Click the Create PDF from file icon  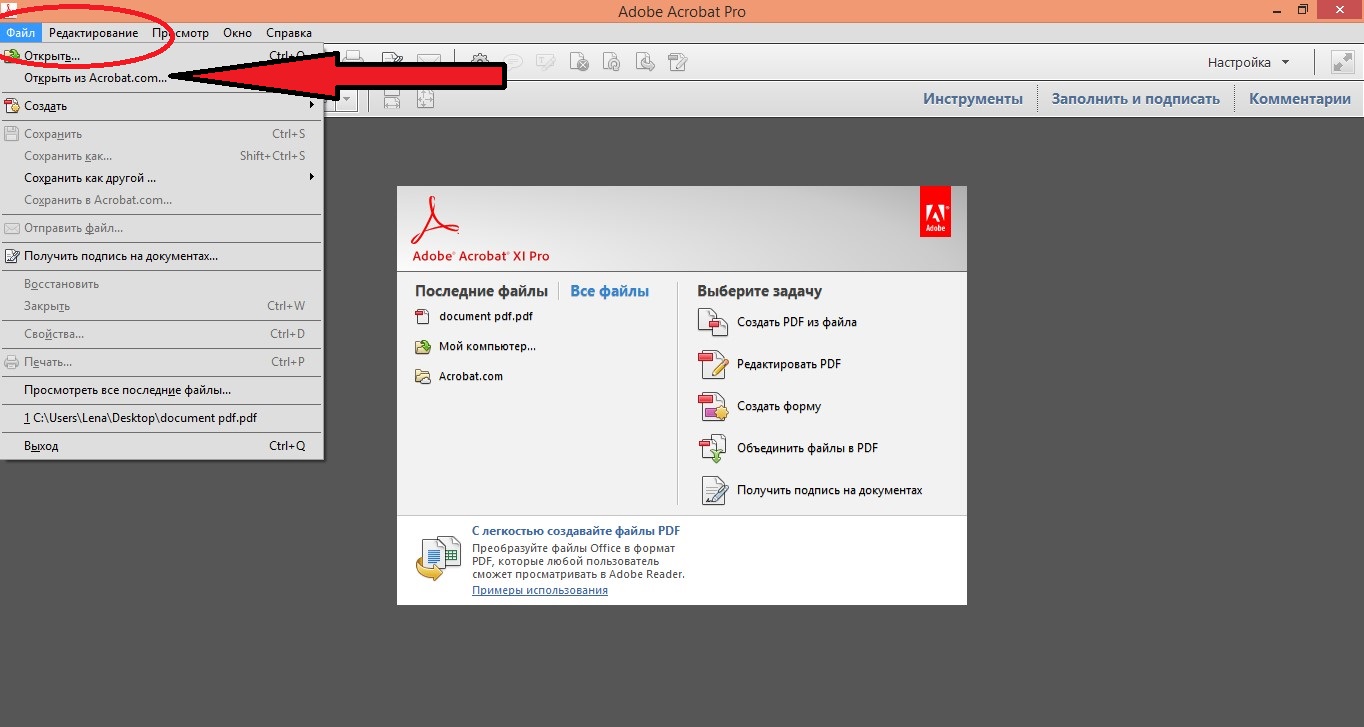pyautogui.click(x=713, y=323)
